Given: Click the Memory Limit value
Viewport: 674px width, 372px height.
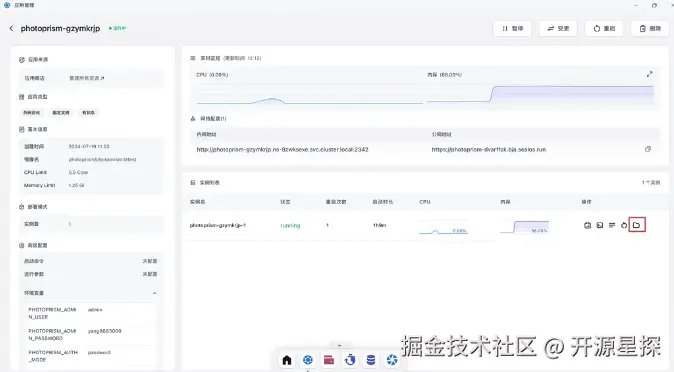Looking at the screenshot, I should 76,185.
